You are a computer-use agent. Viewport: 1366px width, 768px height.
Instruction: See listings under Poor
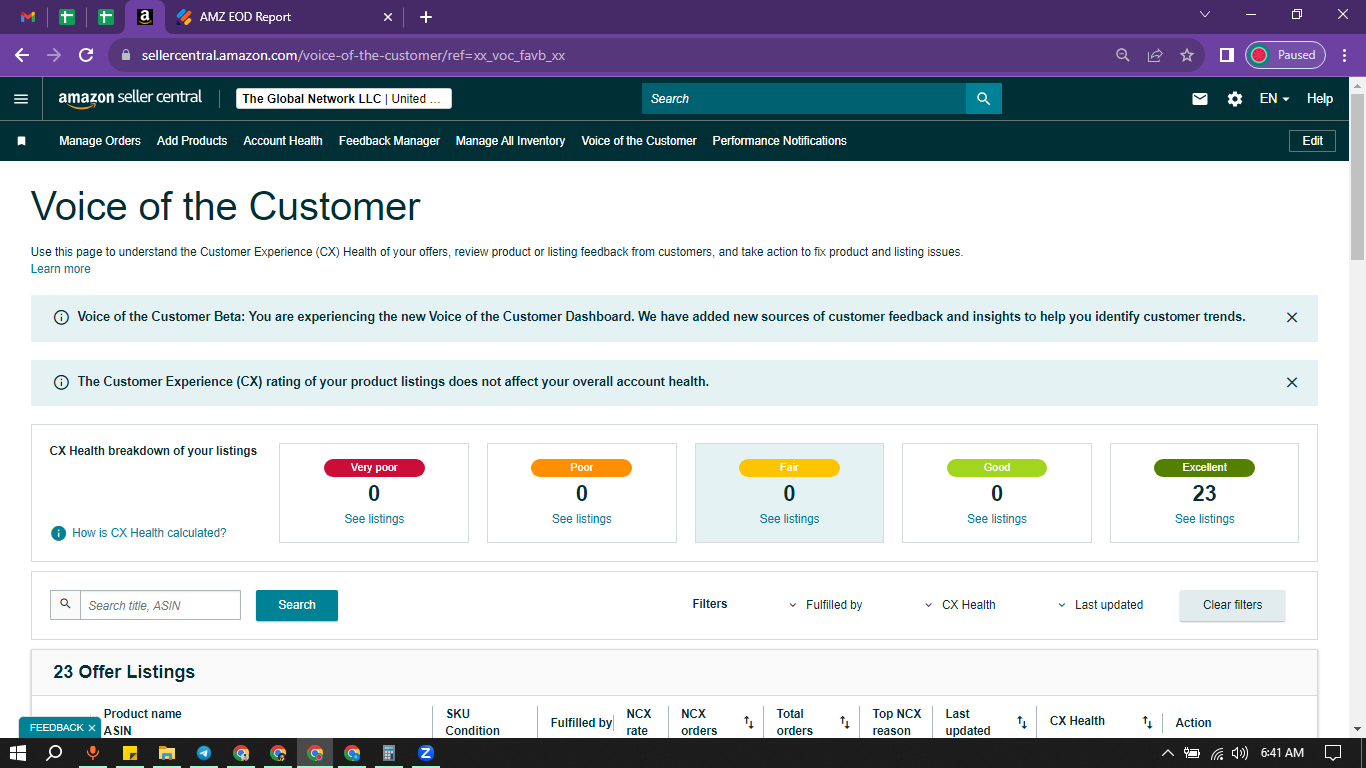point(582,519)
